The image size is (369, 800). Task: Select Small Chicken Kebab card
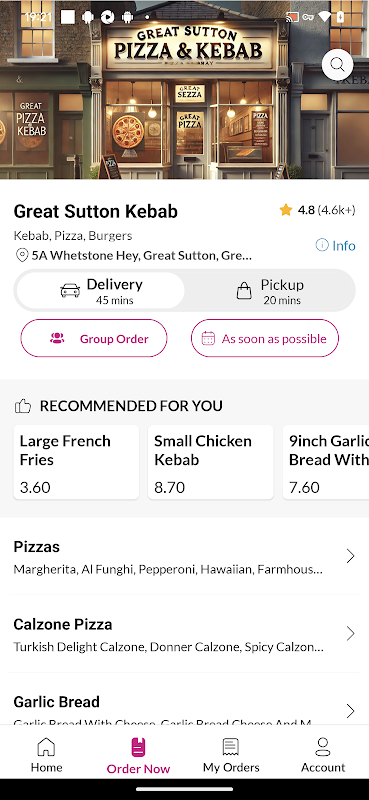211,462
